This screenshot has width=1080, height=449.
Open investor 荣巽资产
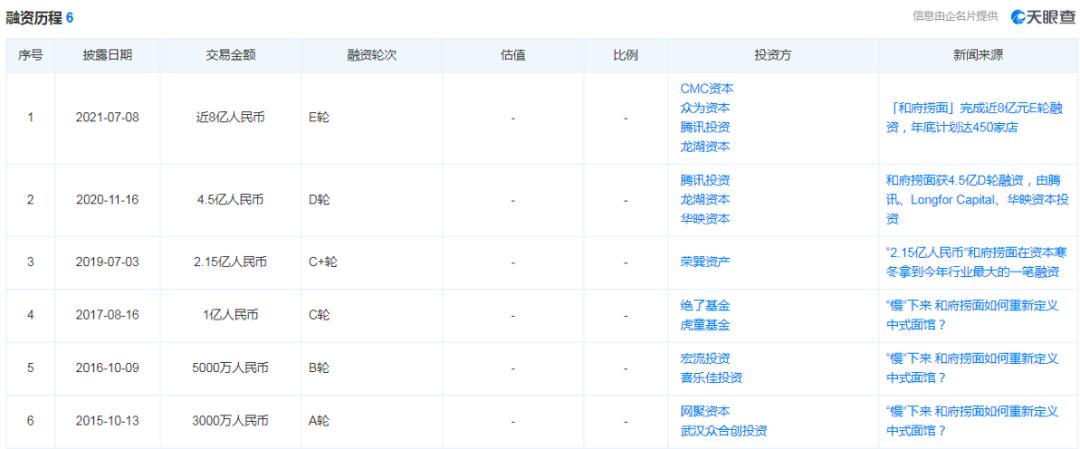(705, 262)
